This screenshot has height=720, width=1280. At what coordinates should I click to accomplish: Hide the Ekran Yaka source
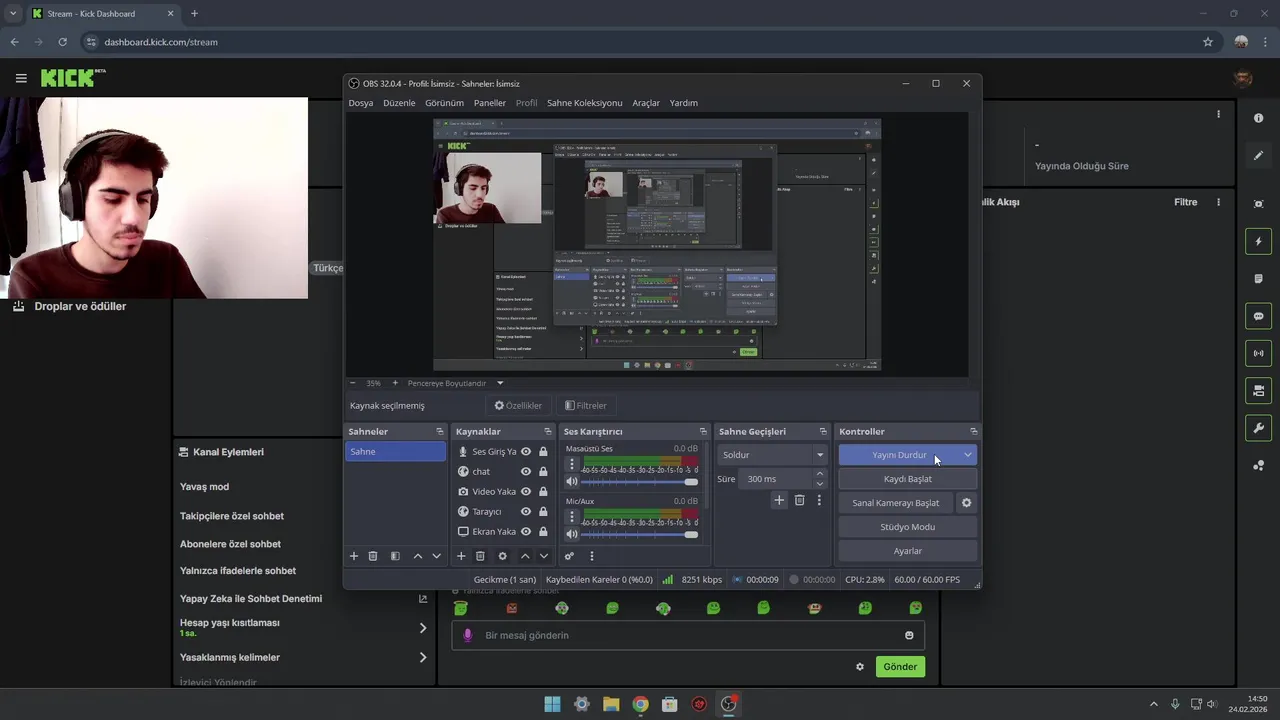(526, 532)
